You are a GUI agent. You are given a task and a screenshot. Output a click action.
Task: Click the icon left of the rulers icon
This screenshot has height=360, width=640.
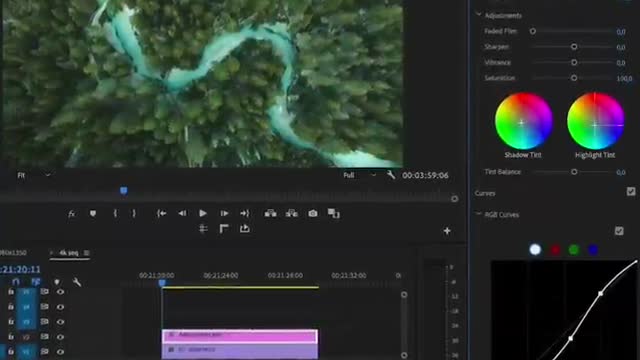pyautogui.click(x=203, y=229)
